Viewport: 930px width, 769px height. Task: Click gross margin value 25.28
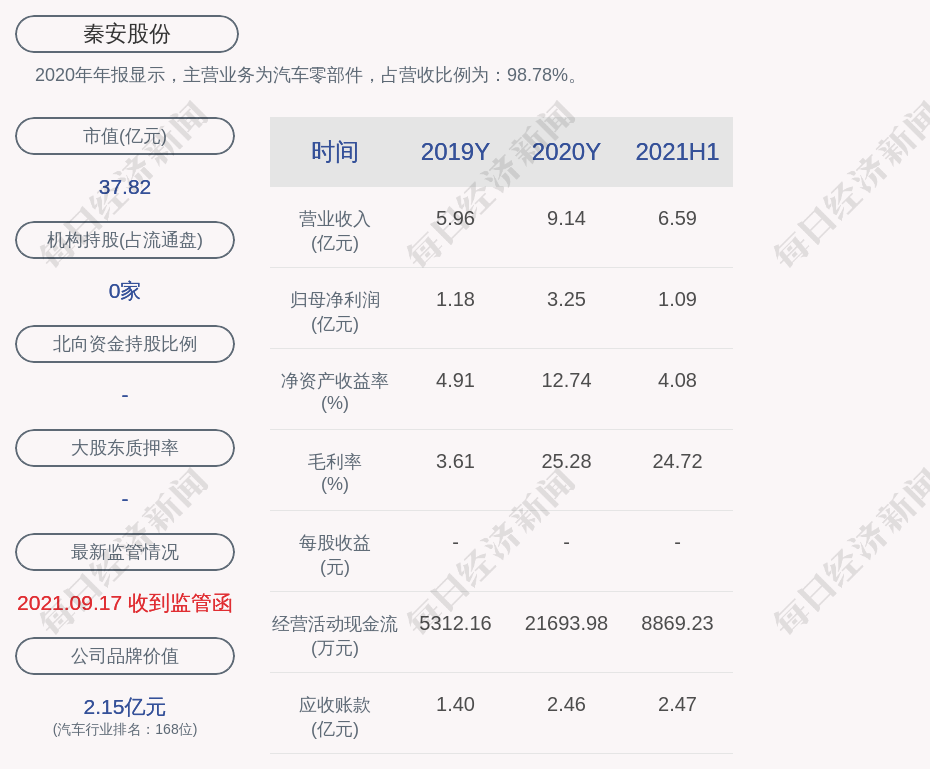click(x=566, y=461)
